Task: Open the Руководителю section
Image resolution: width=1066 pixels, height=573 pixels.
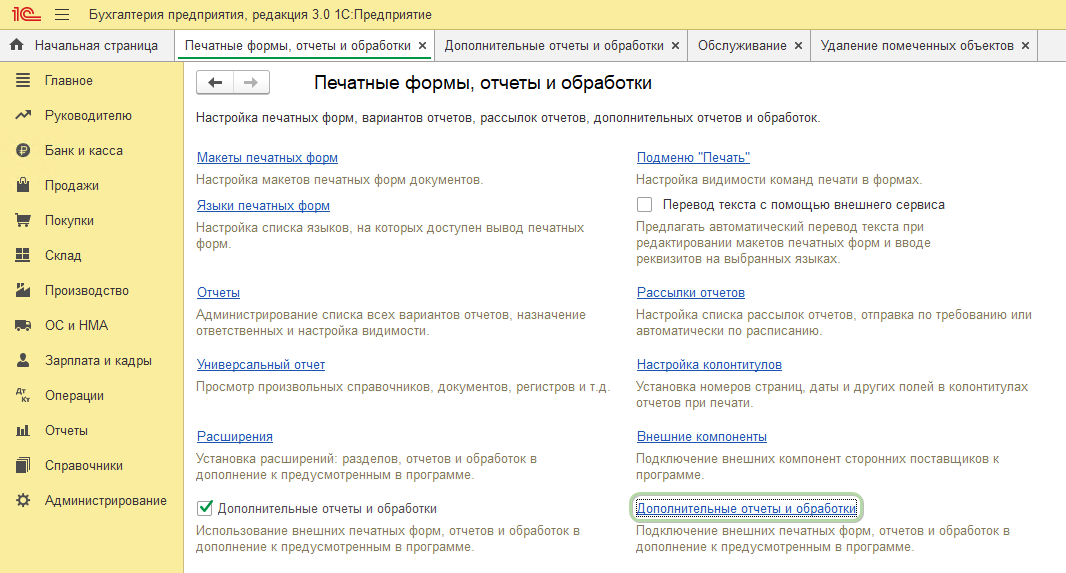Action: tap(88, 116)
